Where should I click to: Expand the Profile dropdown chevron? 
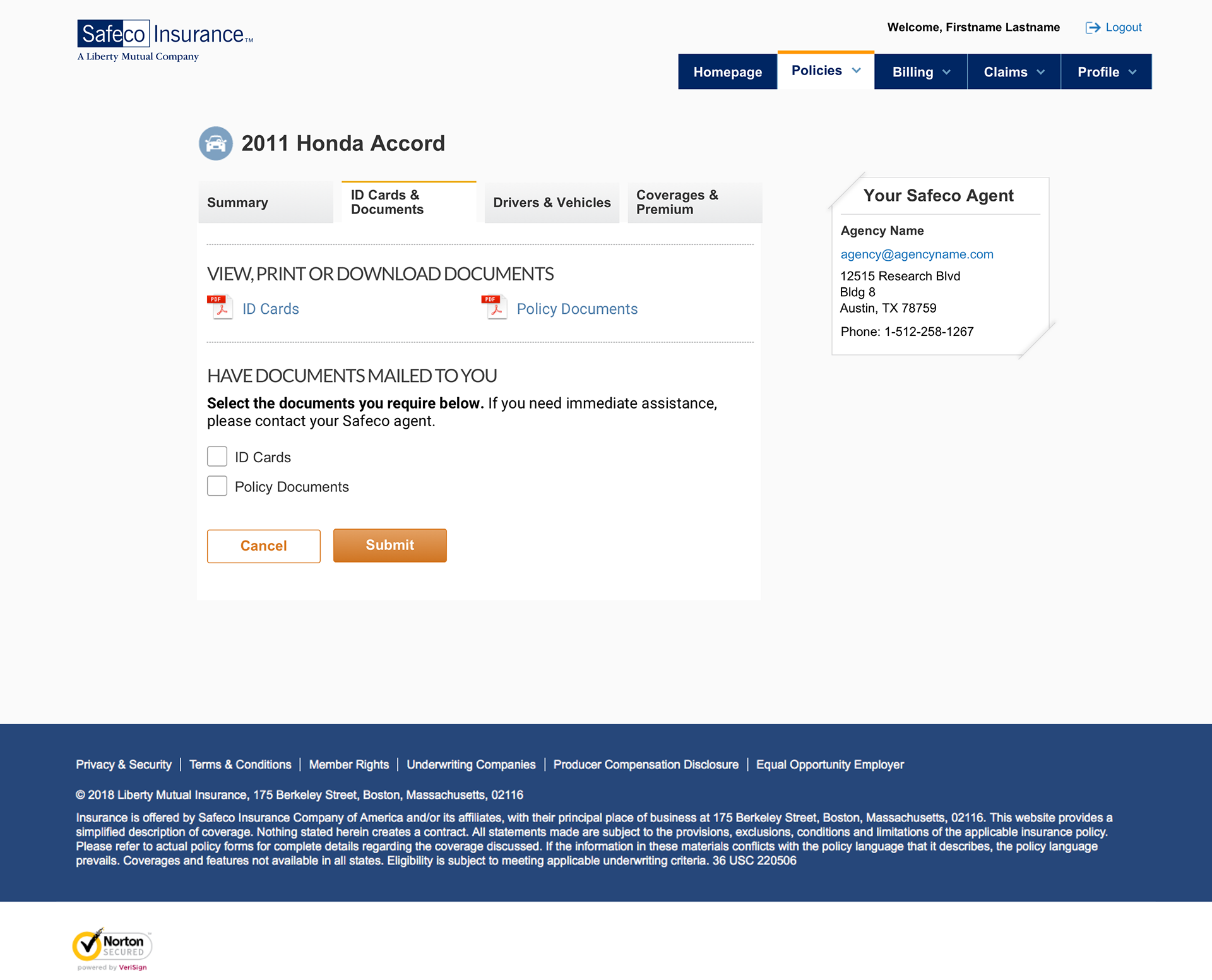click(1132, 72)
